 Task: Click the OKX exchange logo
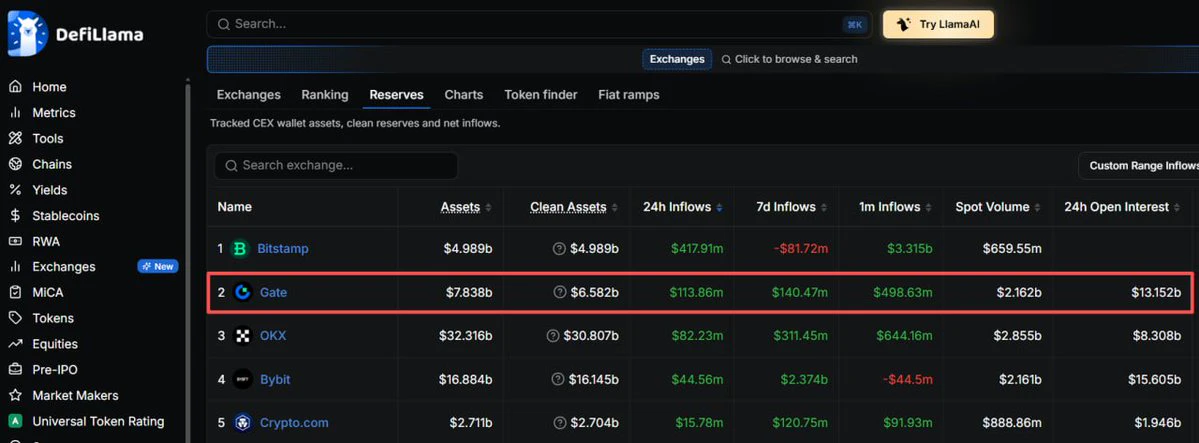(x=242, y=335)
